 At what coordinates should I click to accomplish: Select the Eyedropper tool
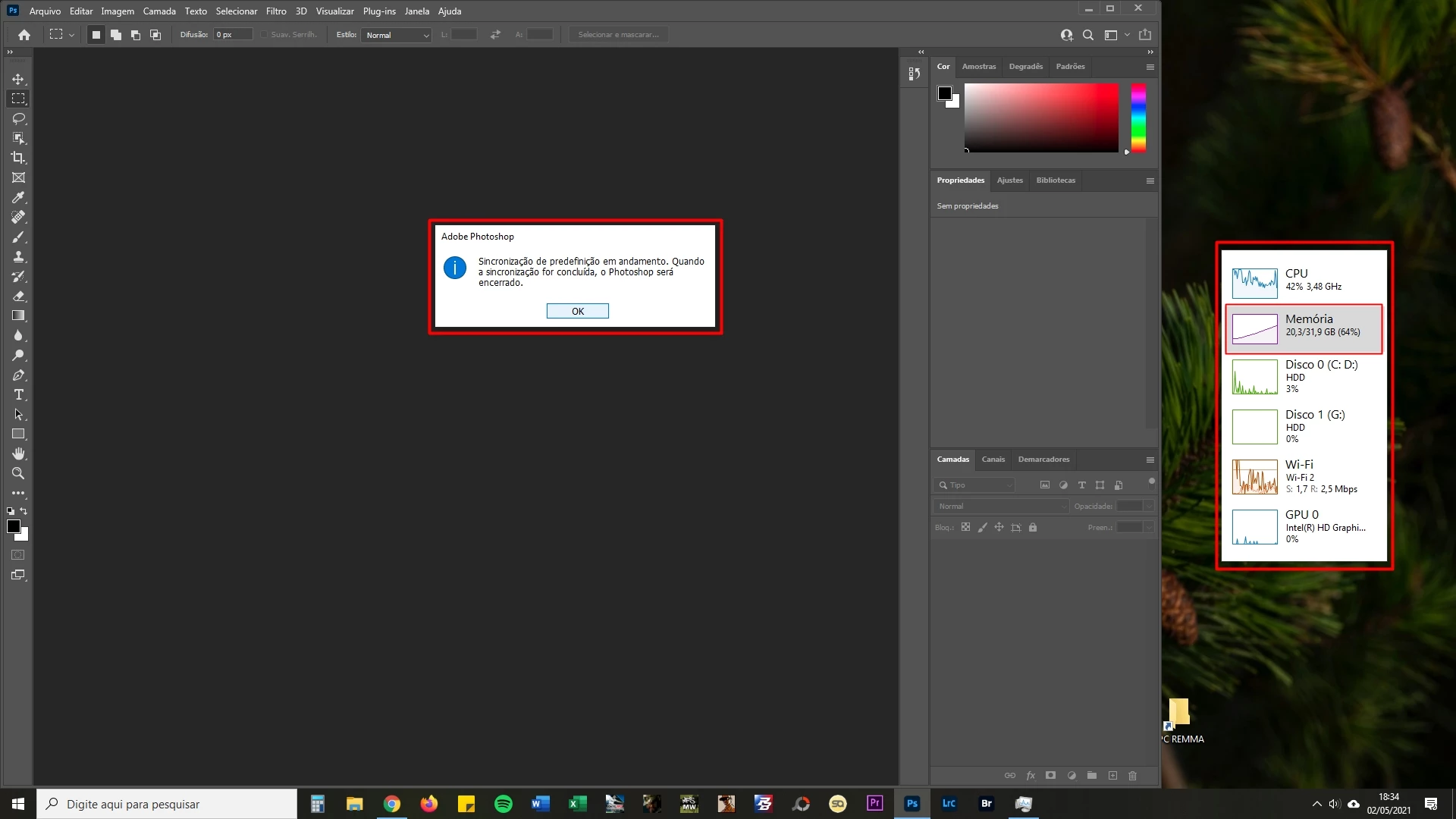tap(18, 197)
